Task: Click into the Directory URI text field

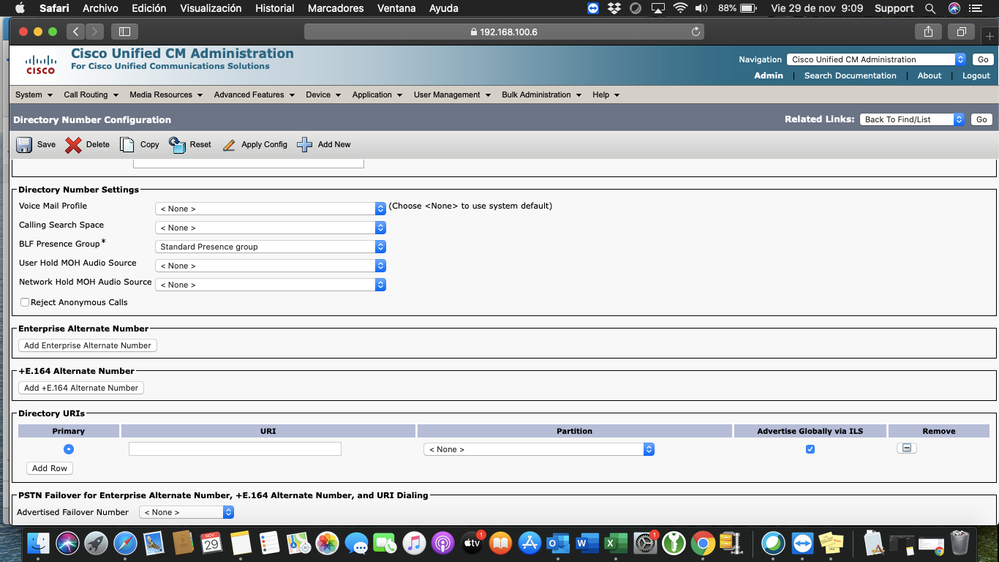Action: 234,449
